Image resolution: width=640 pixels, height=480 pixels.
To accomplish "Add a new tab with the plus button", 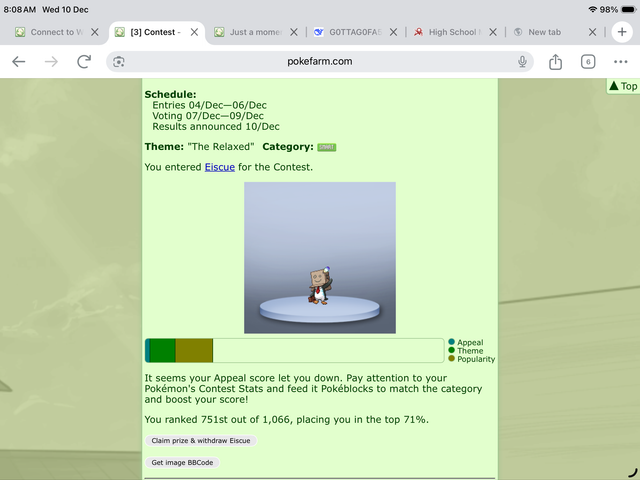I will [x=622, y=32].
